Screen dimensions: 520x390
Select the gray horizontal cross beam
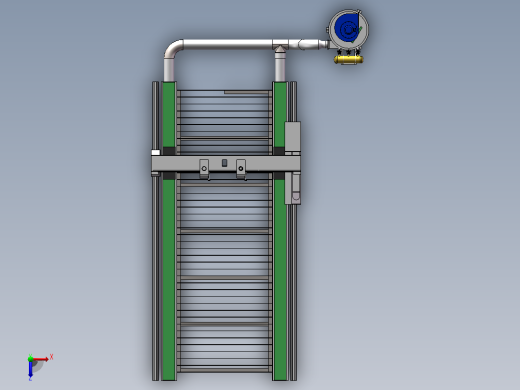click(x=226, y=164)
